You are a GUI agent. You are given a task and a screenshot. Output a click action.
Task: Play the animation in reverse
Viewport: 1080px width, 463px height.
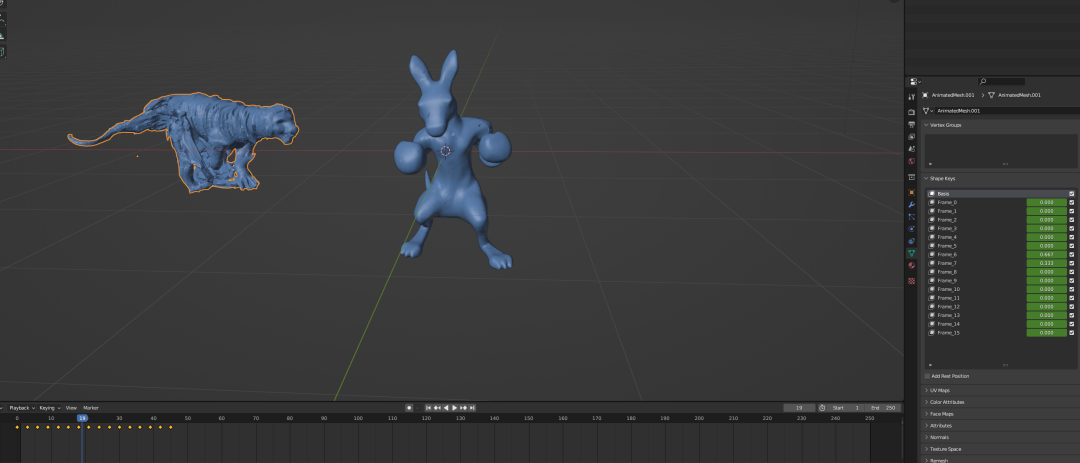coord(446,408)
